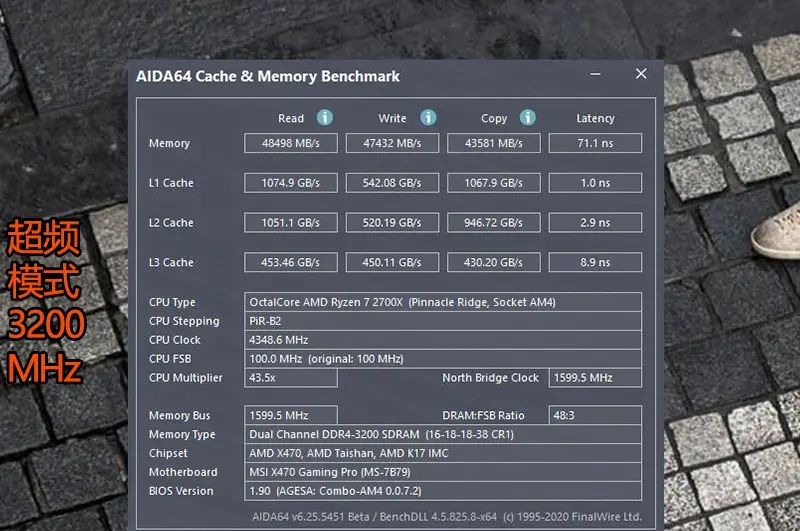800x531 pixels.
Task: Click the Memory Type Dual Channel DDR4-3200 field
Action: point(443,434)
